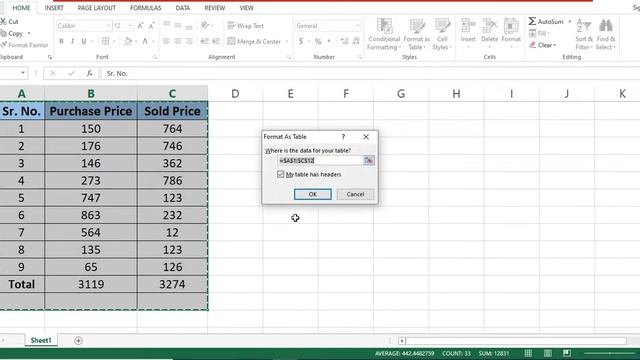The image size is (640, 360).
Task: Click the Font Color icon
Action: tap(145, 41)
